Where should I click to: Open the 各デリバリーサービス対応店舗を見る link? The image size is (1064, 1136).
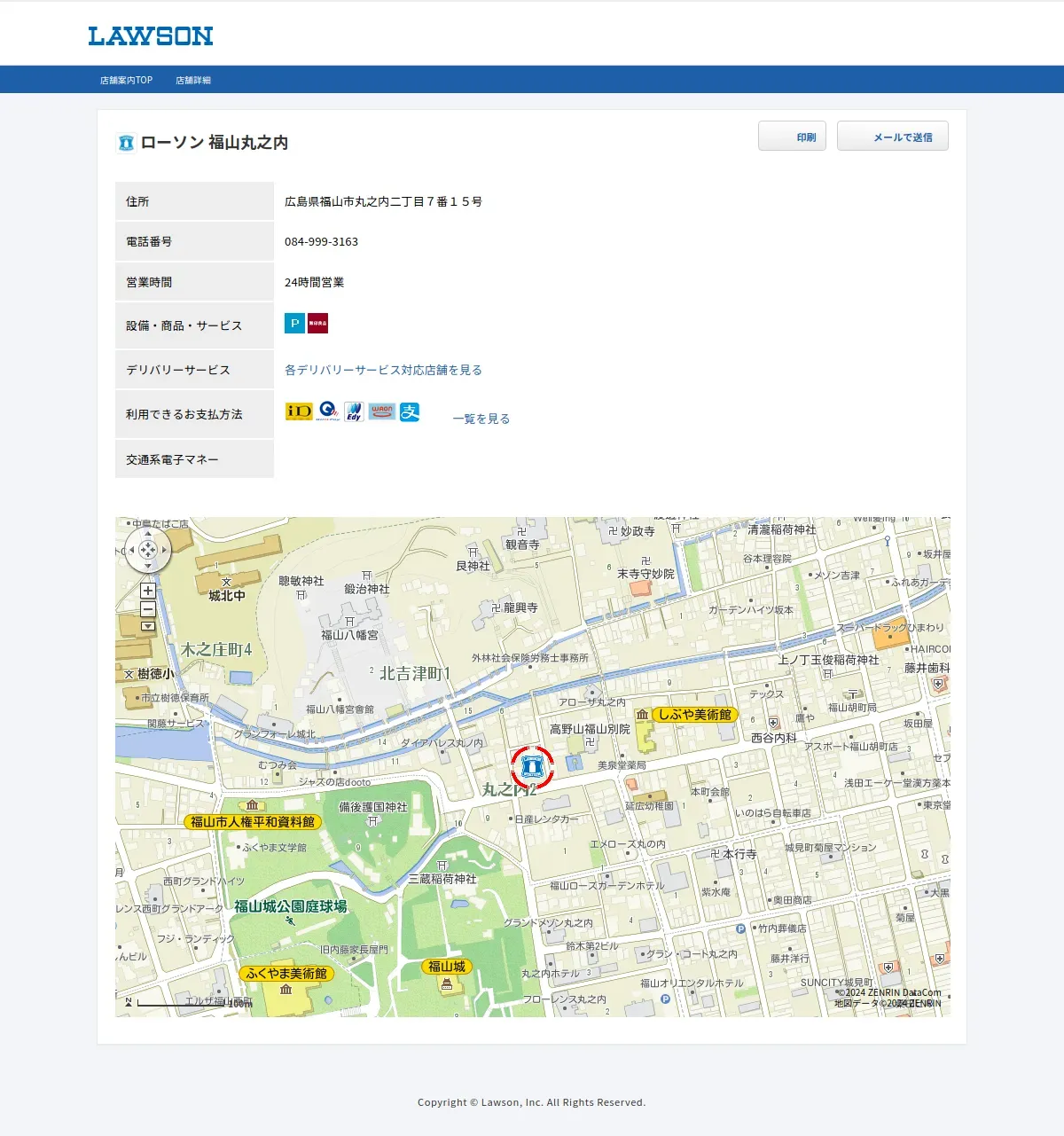coord(383,370)
